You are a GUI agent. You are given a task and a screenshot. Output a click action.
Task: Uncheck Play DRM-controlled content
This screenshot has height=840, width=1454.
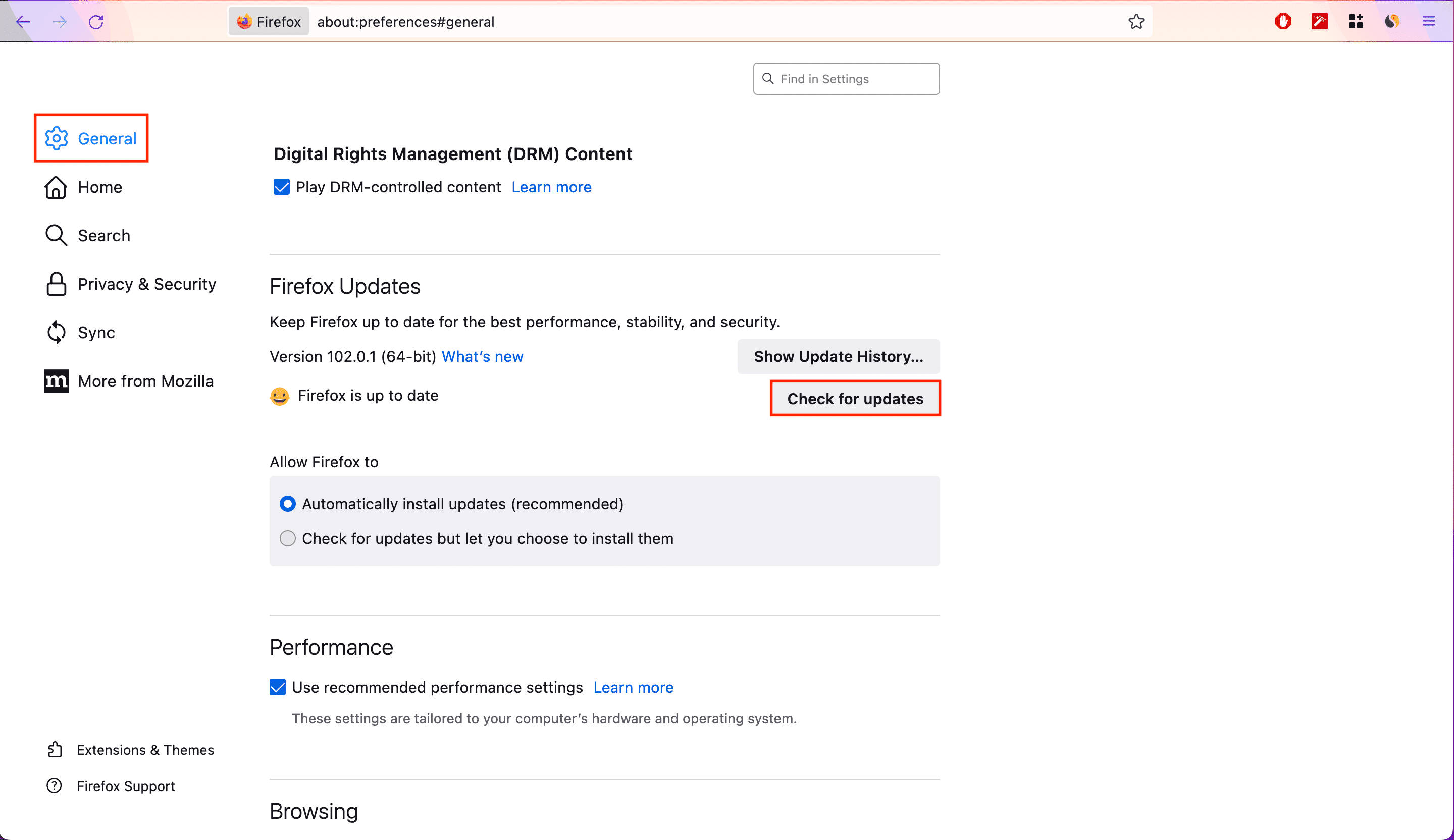pyautogui.click(x=282, y=187)
